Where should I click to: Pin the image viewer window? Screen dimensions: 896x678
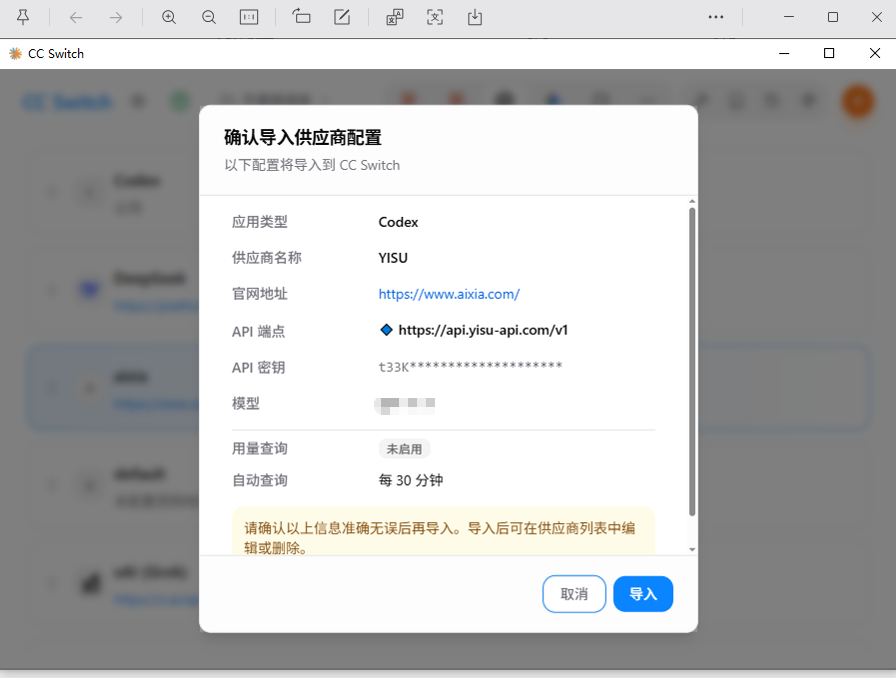[23, 17]
